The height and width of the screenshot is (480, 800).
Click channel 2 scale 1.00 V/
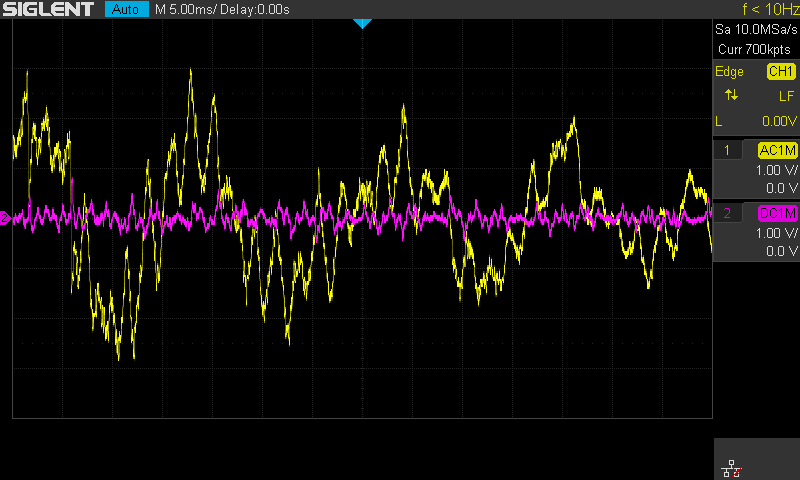click(x=776, y=233)
